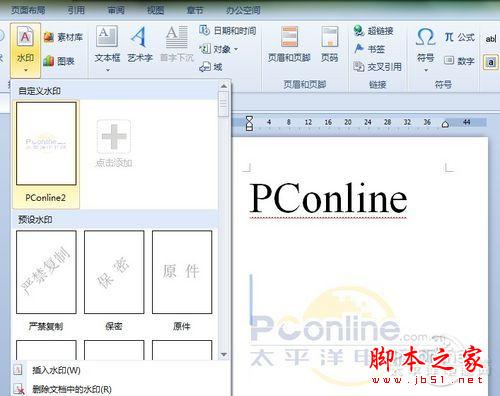Insert 艺术字 word art
The width and height of the screenshot is (500, 396).
pyautogui.click(x=140, y=45)
